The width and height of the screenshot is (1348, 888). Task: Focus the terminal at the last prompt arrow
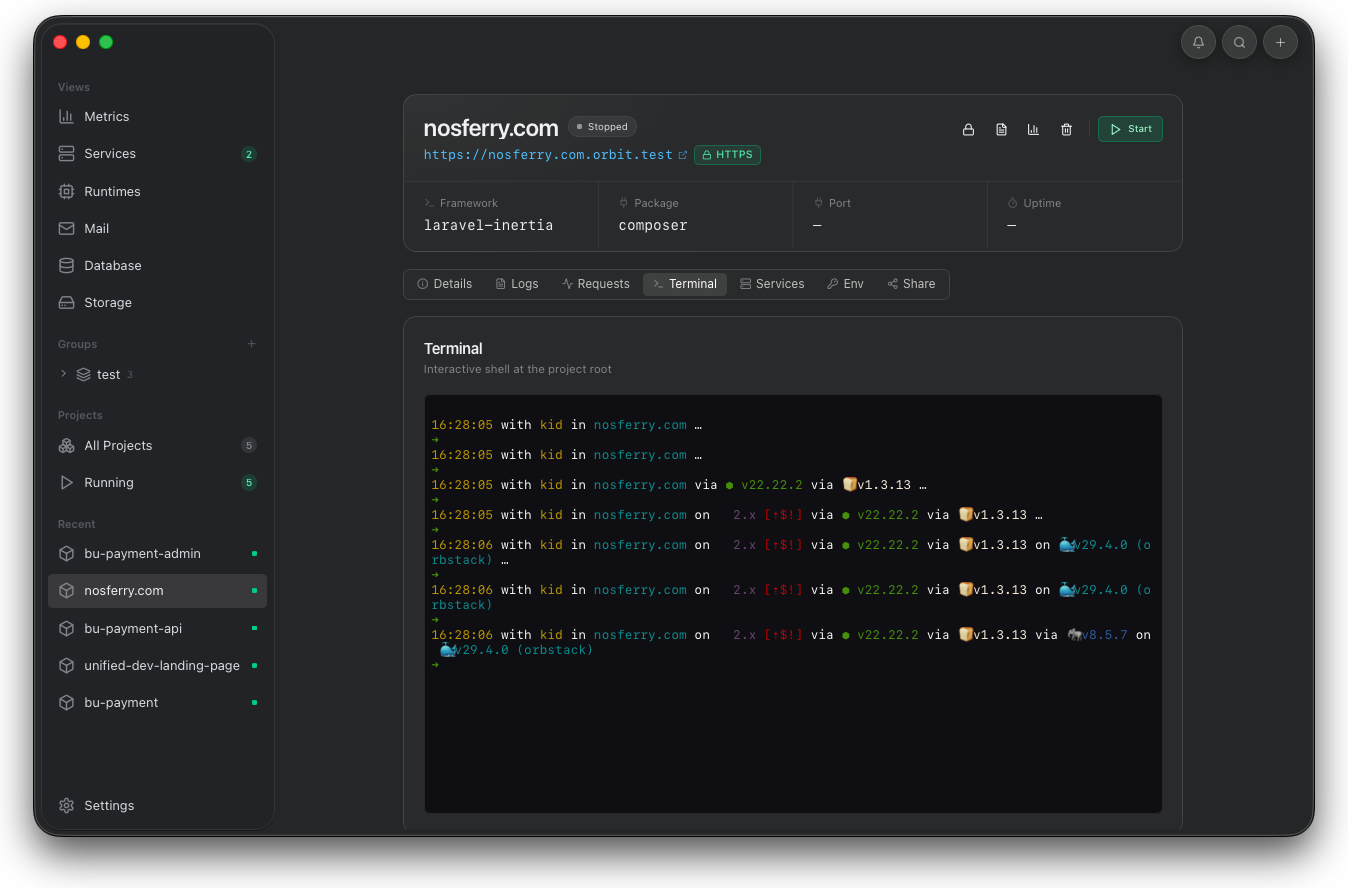[435, 665]
